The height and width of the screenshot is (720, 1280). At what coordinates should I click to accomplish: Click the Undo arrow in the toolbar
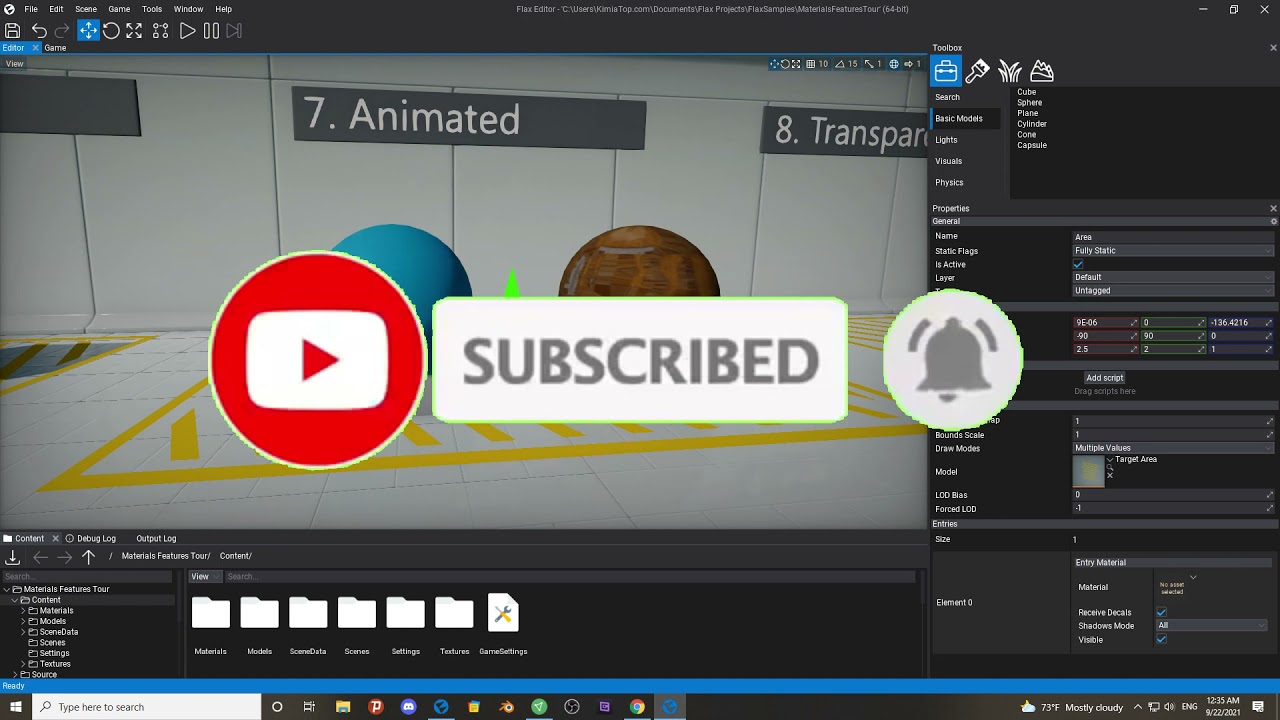pos(39,31)
